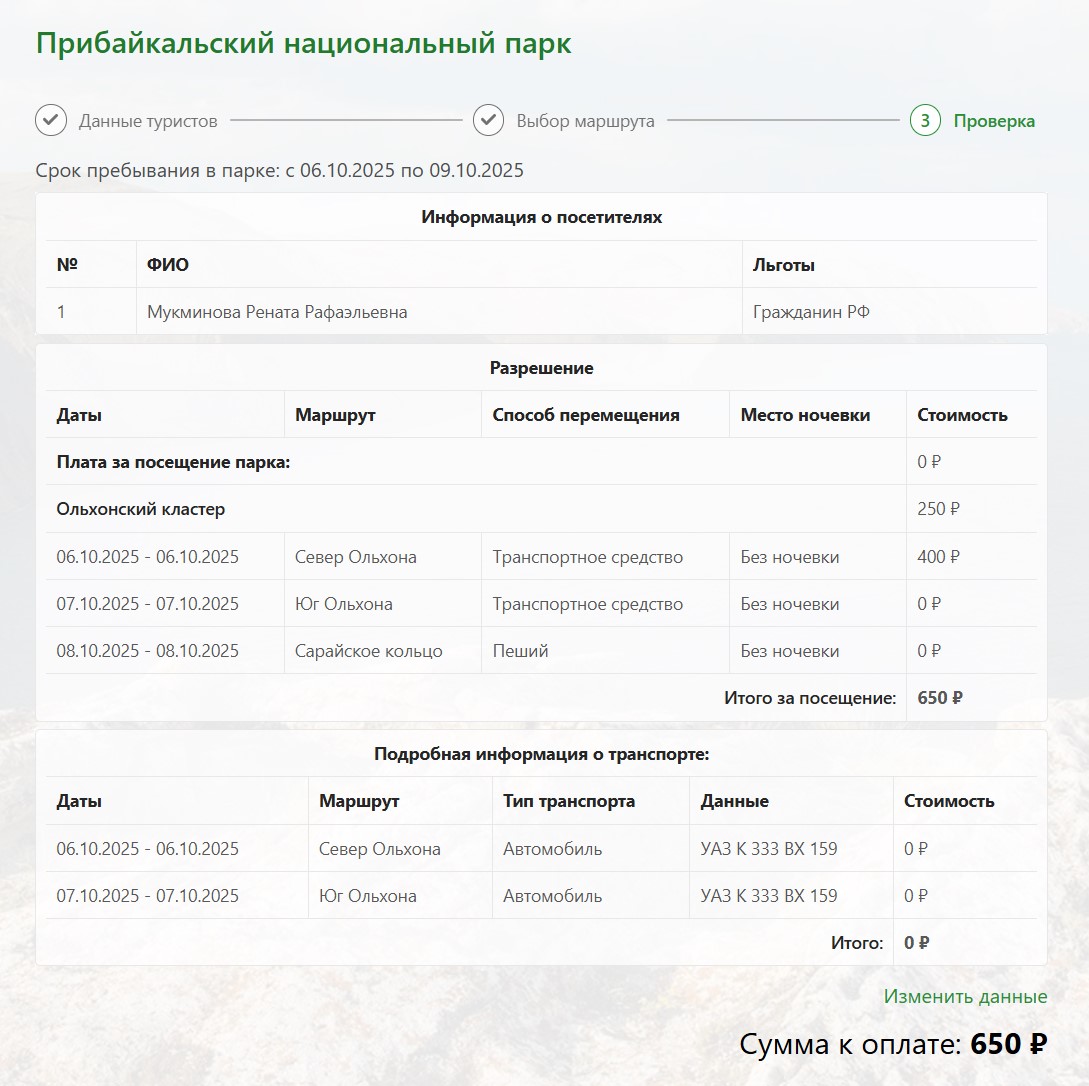Image resolution: width=1089 pixels, height=1086 pixels.
Task: Click the Изменить данные link
Action: click(965, 996)
